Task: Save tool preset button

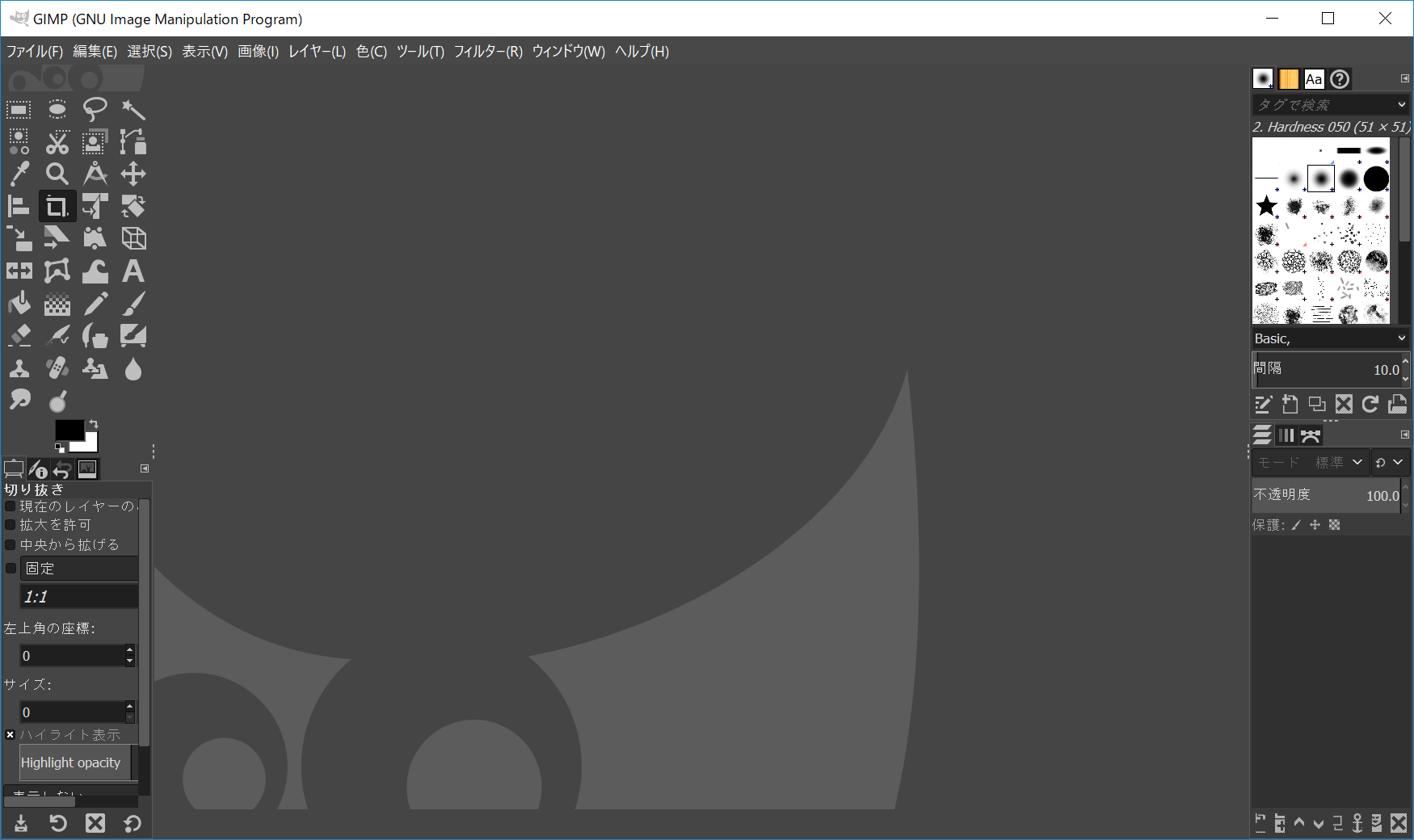Action: tap(21, 823)
